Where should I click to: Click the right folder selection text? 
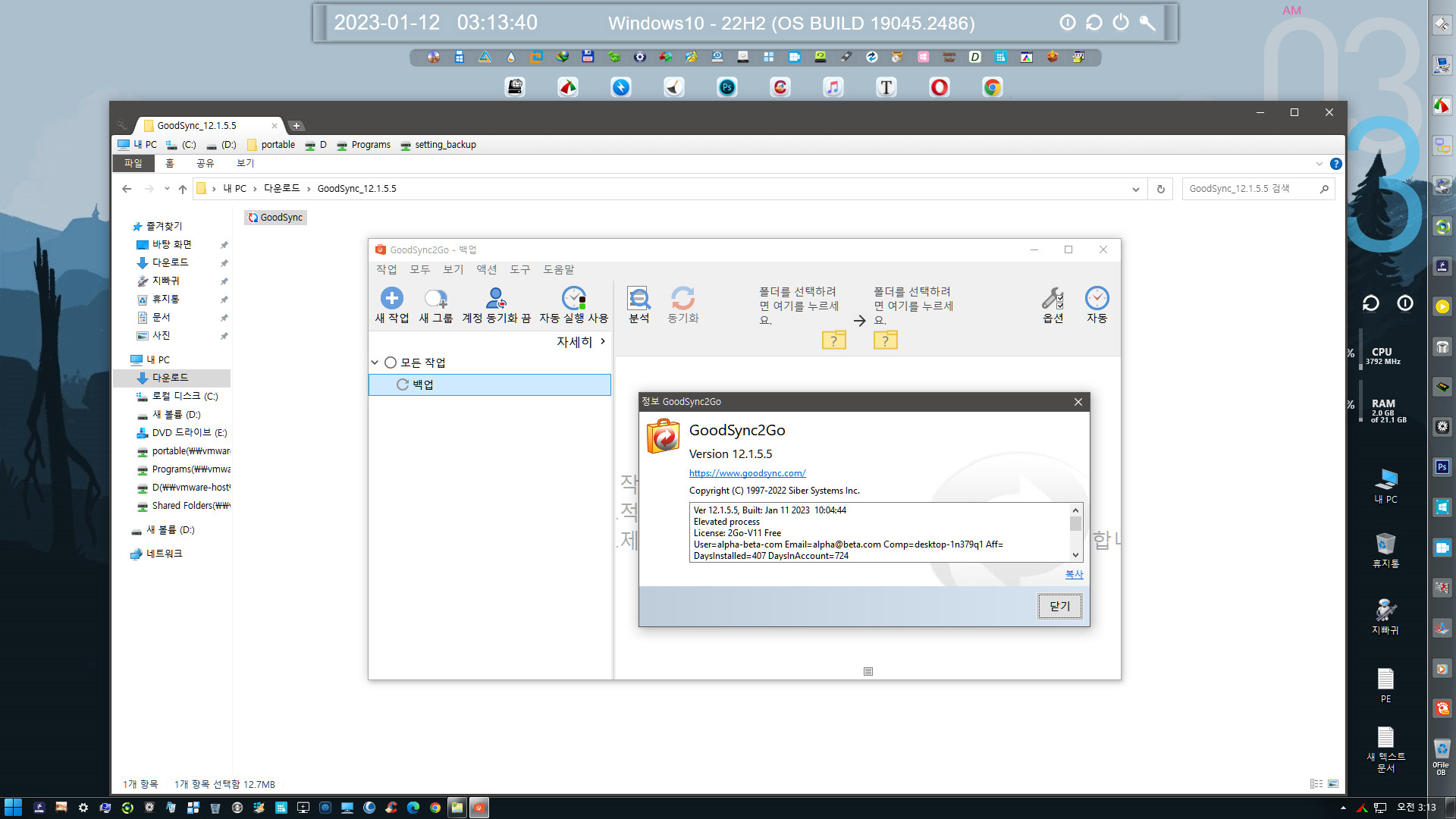914,306
